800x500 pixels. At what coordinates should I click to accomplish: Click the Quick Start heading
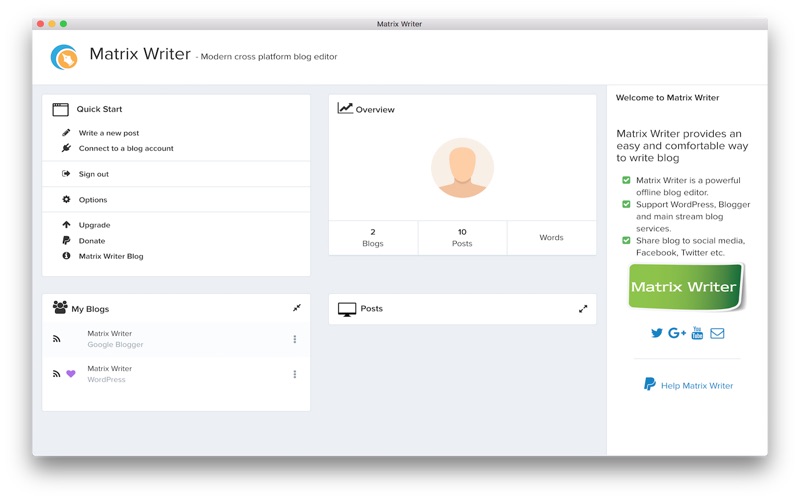(99, 109)
